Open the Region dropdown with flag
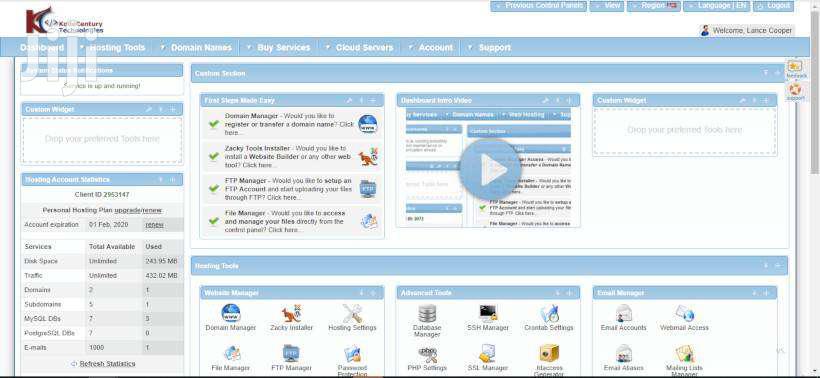The height and width of the screenshot is (378, 820). click(x=654, y=6)
